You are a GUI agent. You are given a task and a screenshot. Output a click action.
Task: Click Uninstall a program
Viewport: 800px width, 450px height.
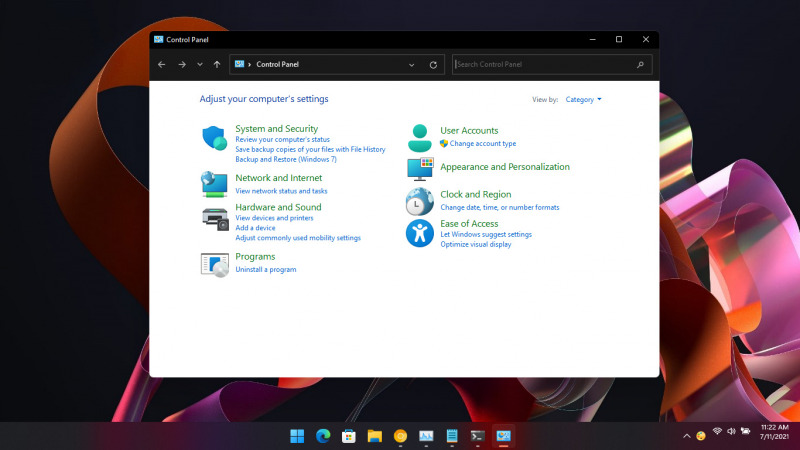[265, 269]
